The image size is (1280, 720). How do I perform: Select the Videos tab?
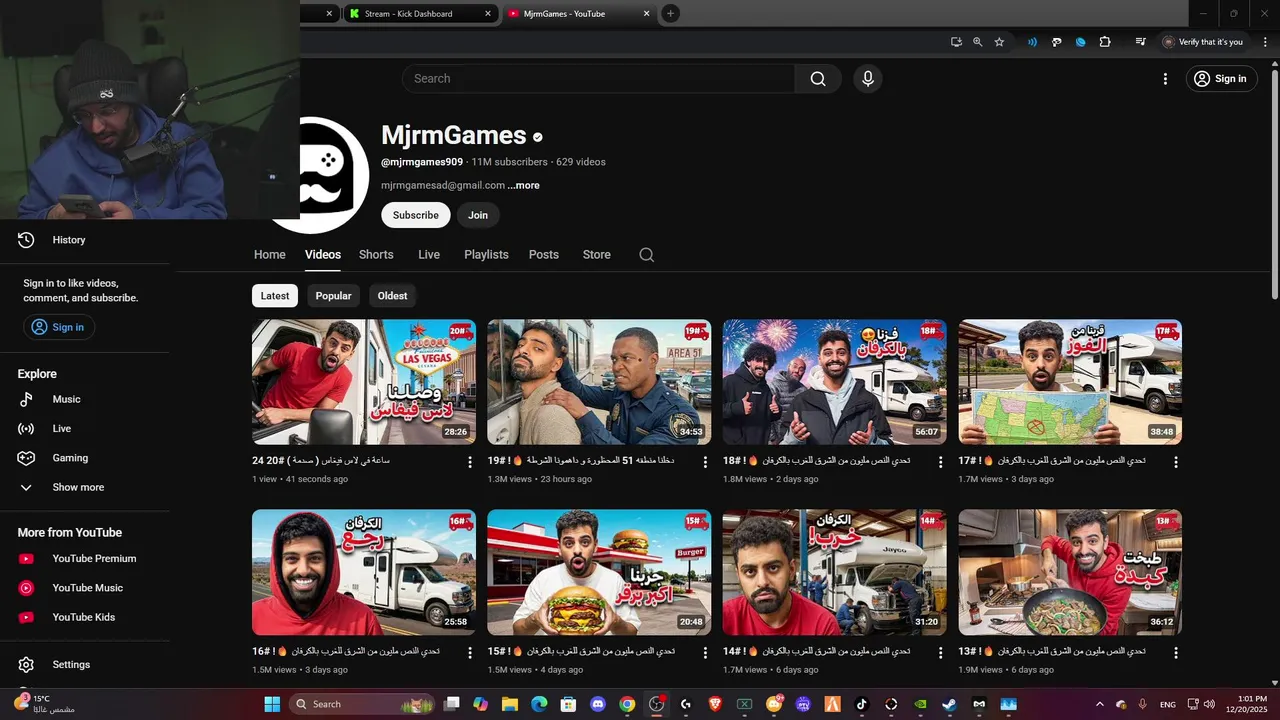pyautogui.click(x=323, y=255)
